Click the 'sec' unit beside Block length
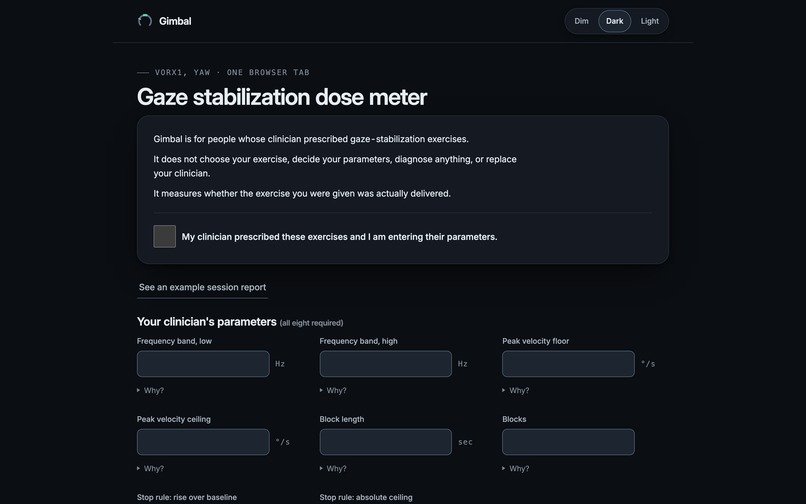806x504 pixels. [465, 442]
